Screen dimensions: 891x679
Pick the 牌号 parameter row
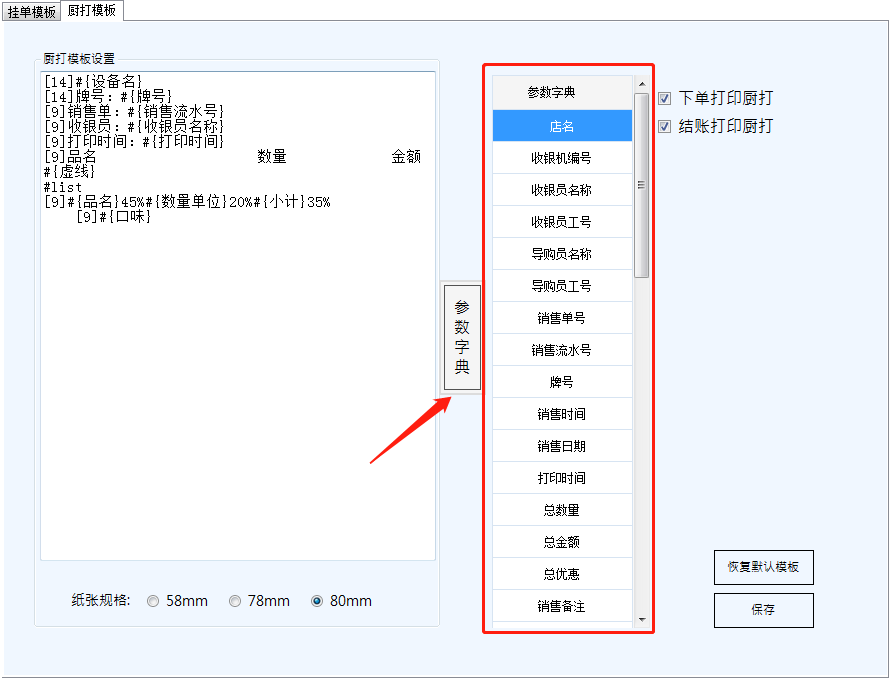pos(562,382)
